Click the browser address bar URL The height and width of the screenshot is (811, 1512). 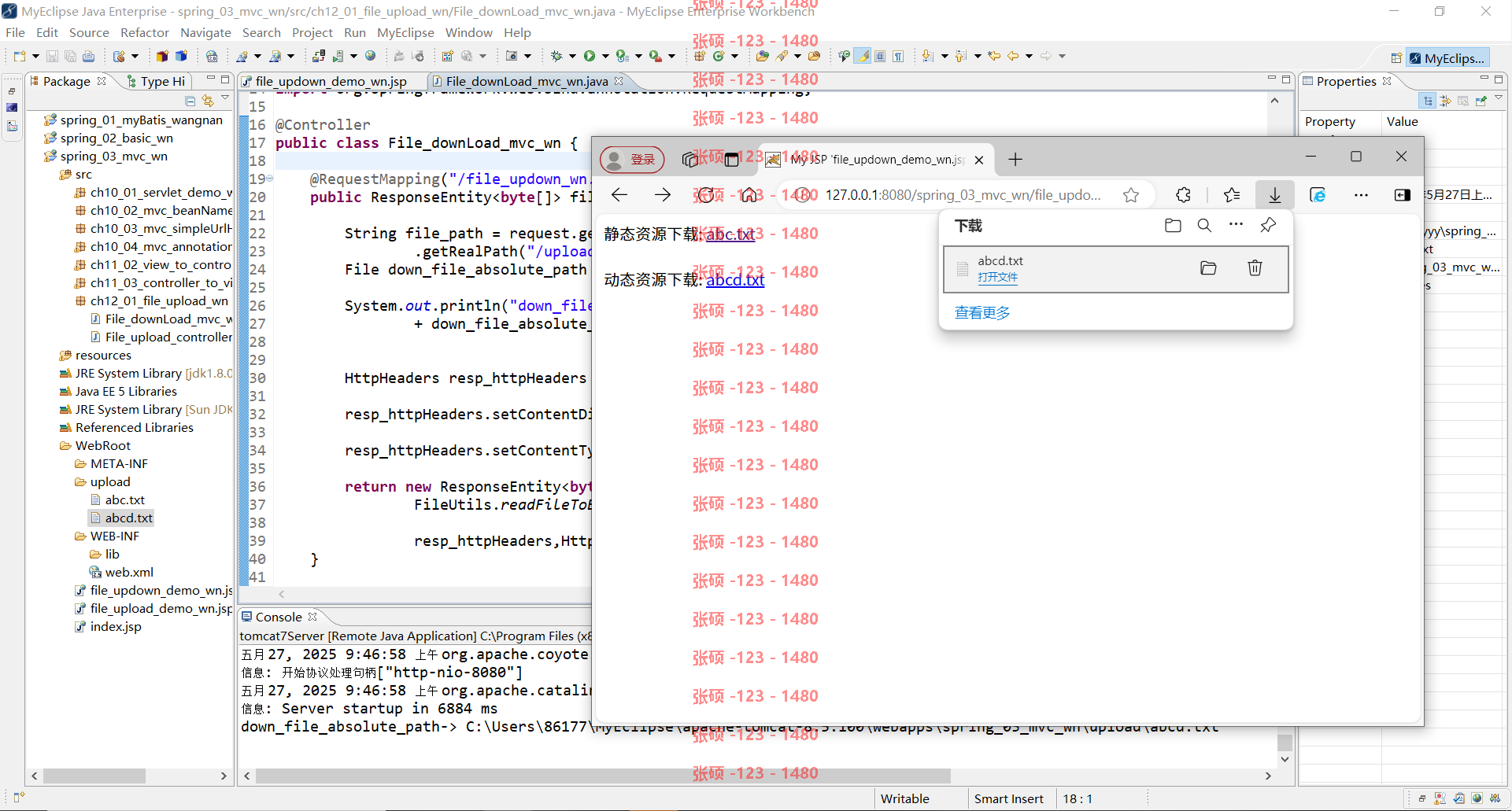(x=963, y=195)
